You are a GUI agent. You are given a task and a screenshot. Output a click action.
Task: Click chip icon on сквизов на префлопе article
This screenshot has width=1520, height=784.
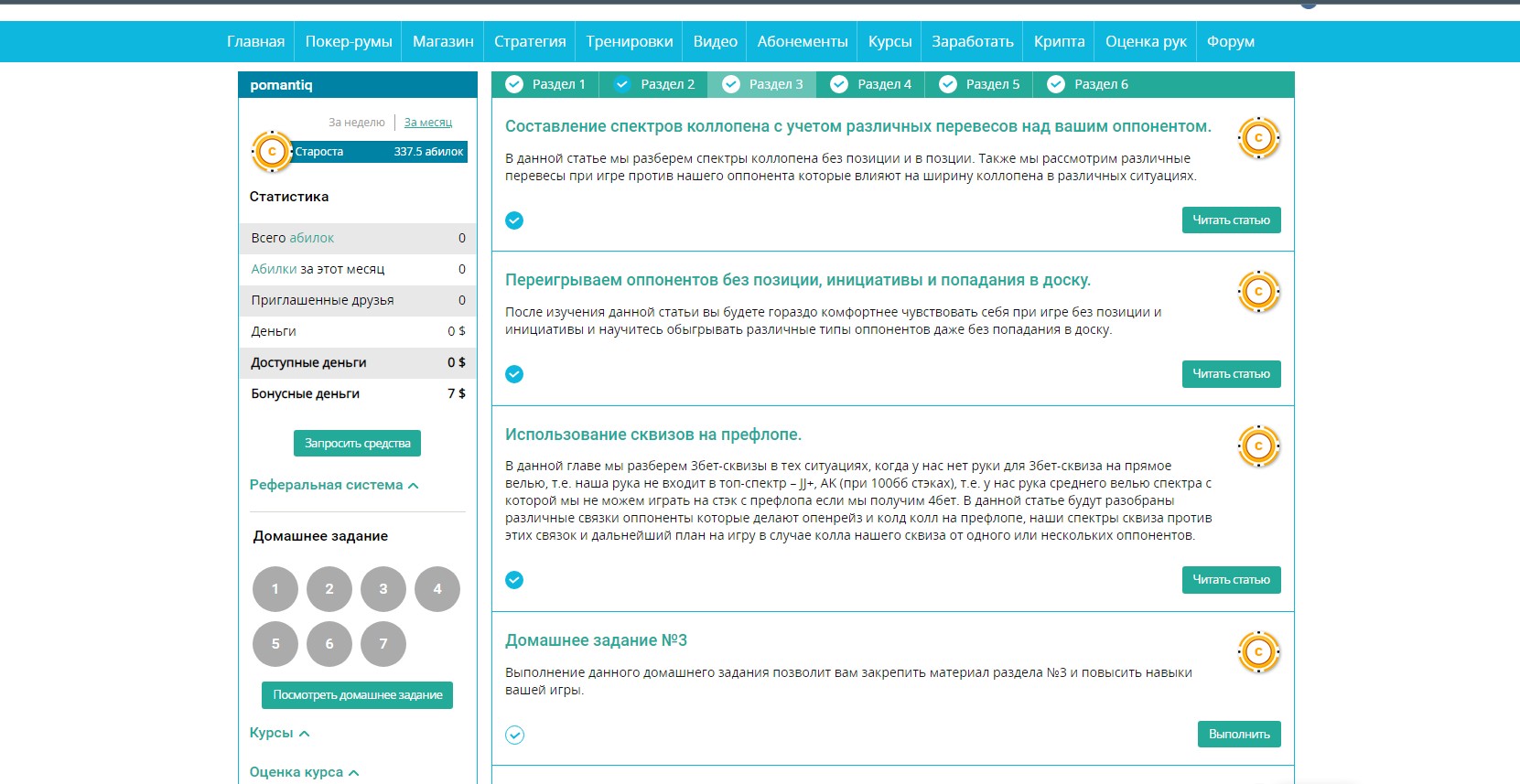tap(1258, 446)
